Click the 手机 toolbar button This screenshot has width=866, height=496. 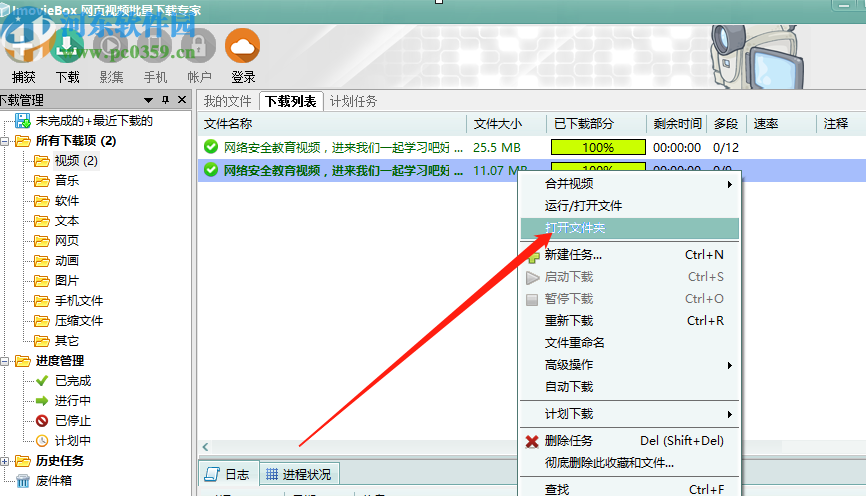tap(155, 55)
